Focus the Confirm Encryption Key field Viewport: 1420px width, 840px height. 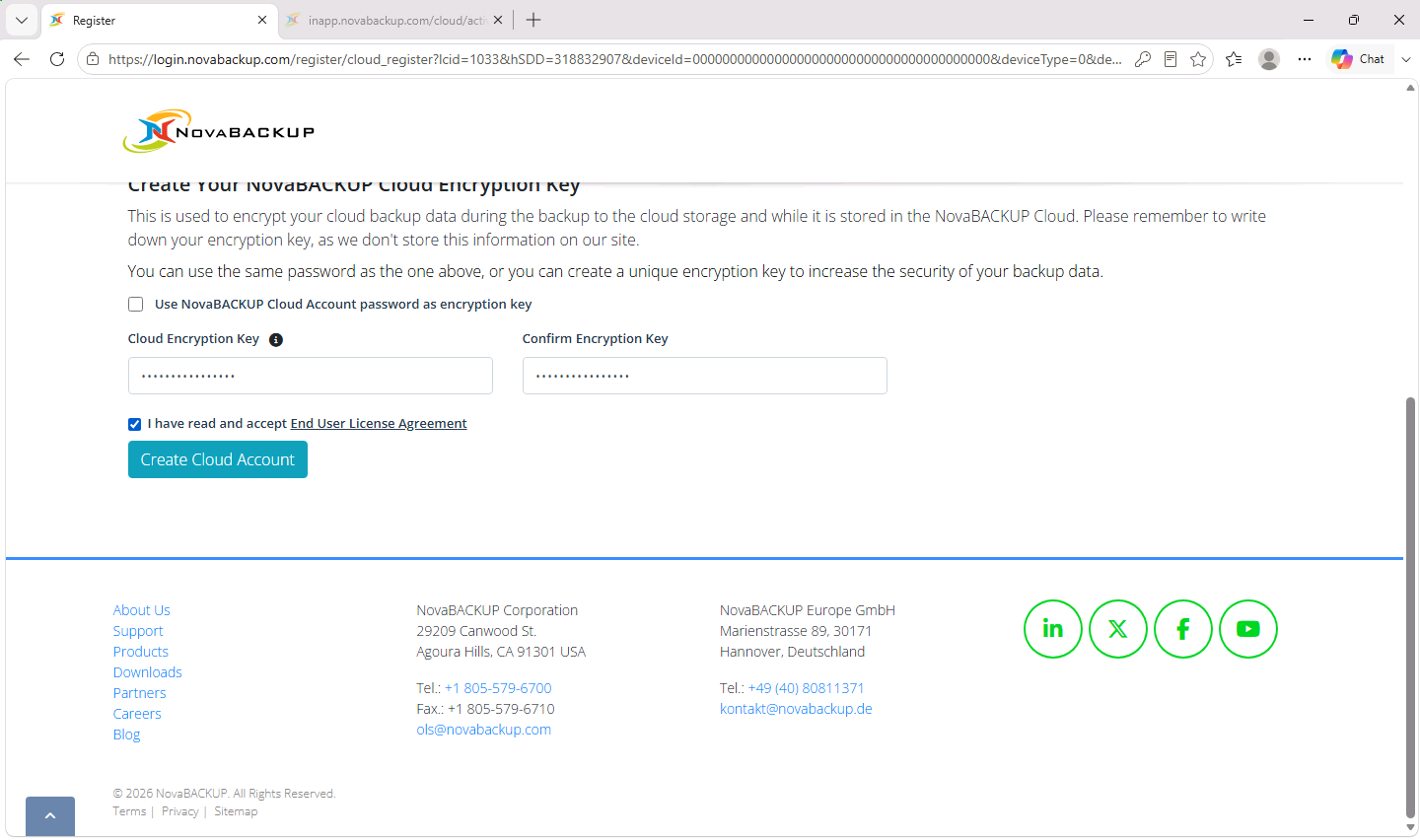(705, 376)
